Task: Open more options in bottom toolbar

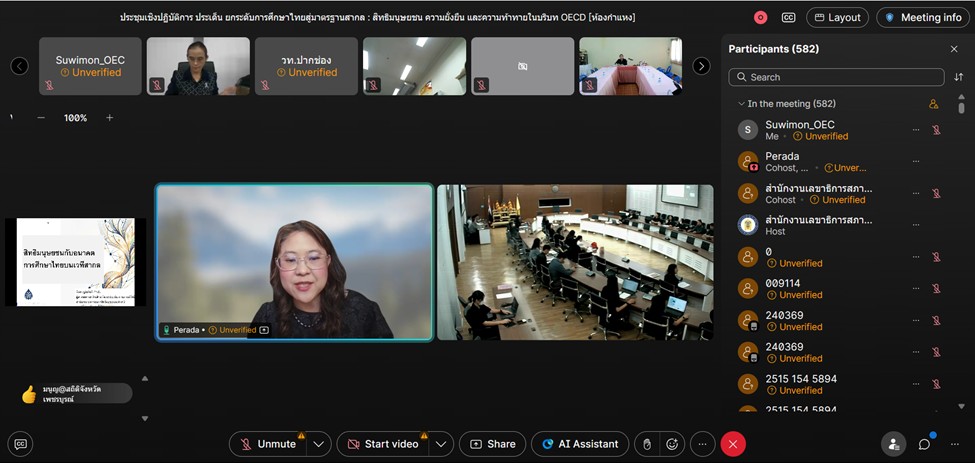Action: (x=703, y=444)
